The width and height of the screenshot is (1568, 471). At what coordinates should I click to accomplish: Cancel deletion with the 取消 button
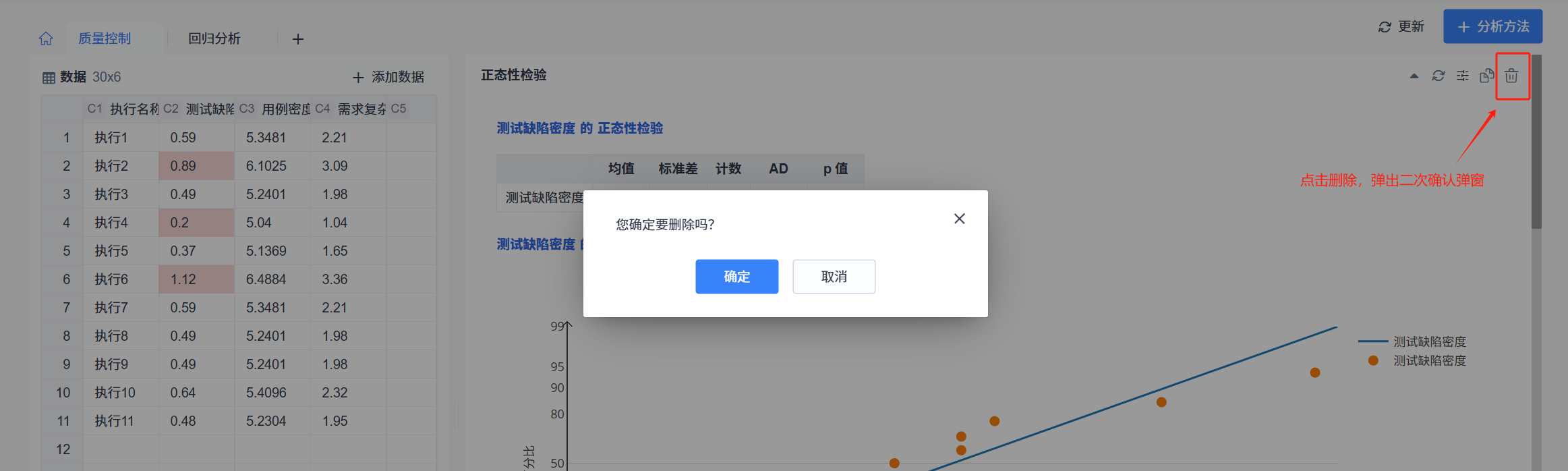pos(834,277)
